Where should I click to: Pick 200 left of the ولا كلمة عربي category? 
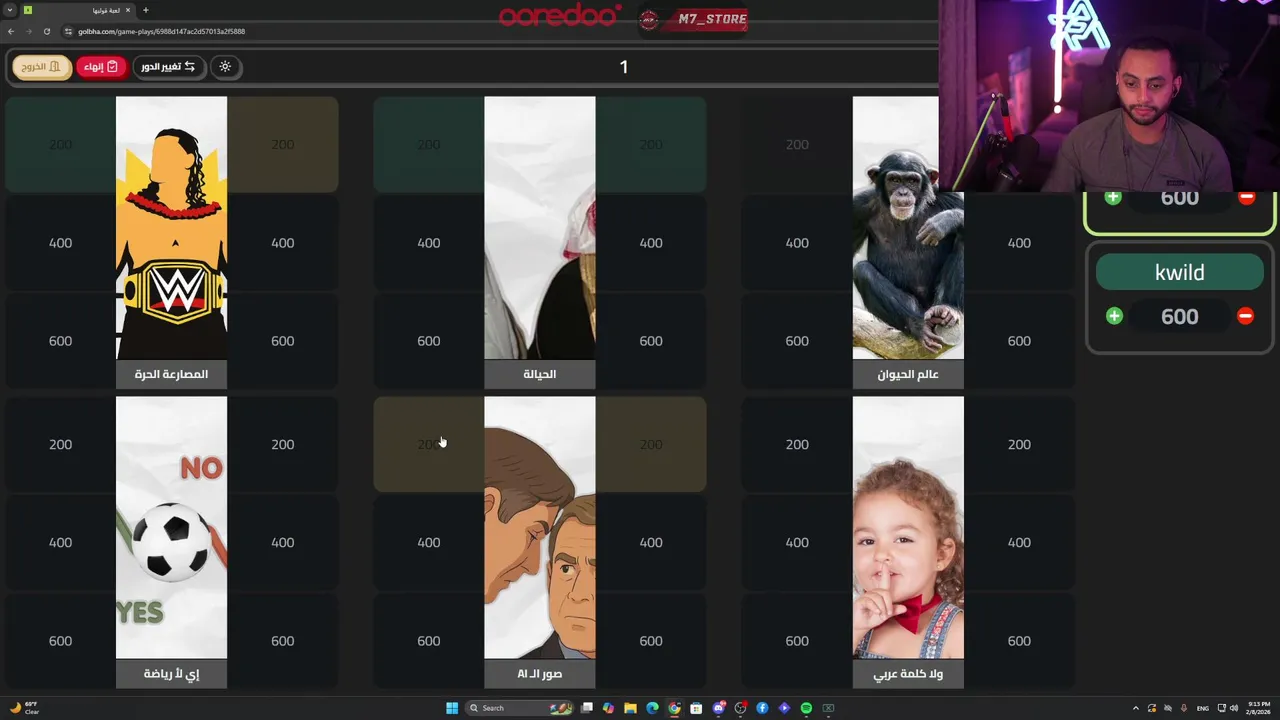coord(797,444)
